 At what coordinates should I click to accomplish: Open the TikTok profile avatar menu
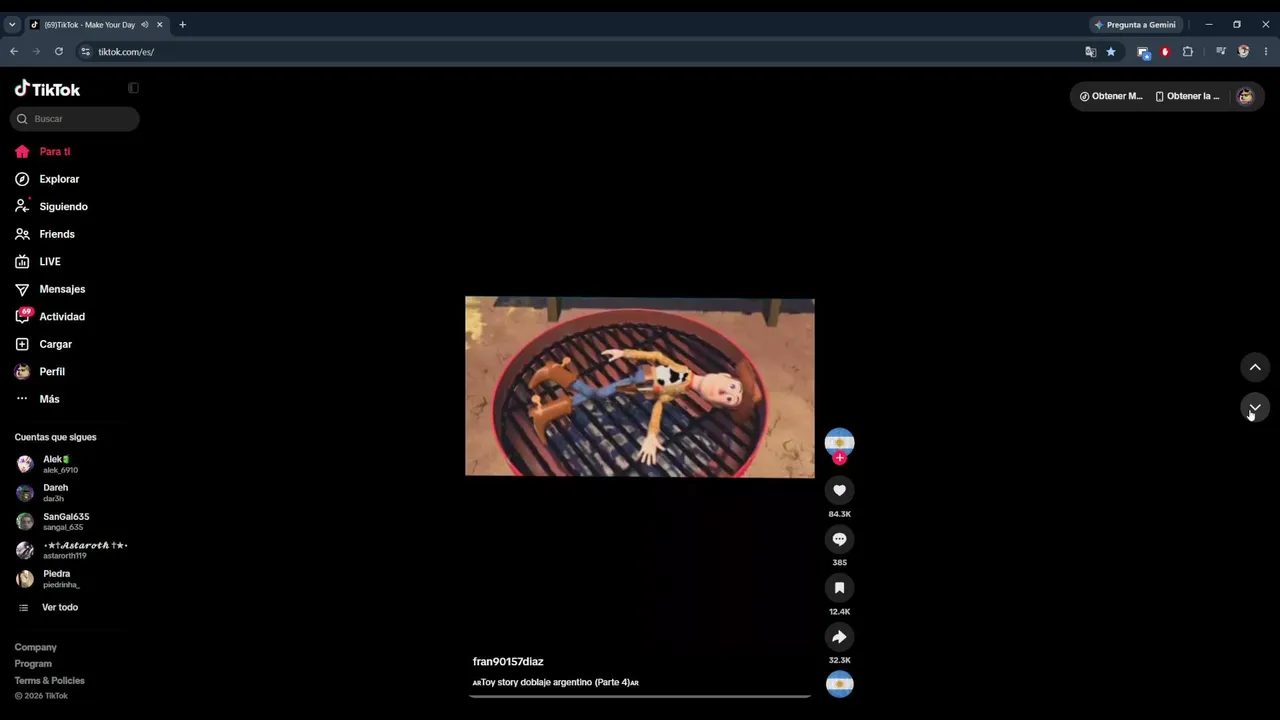(x=1245, y=96)
